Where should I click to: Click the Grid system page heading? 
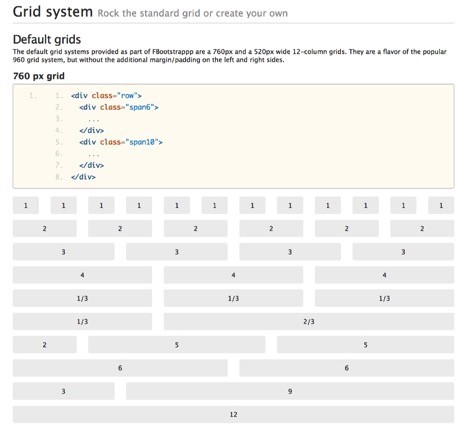pos(53,12)
